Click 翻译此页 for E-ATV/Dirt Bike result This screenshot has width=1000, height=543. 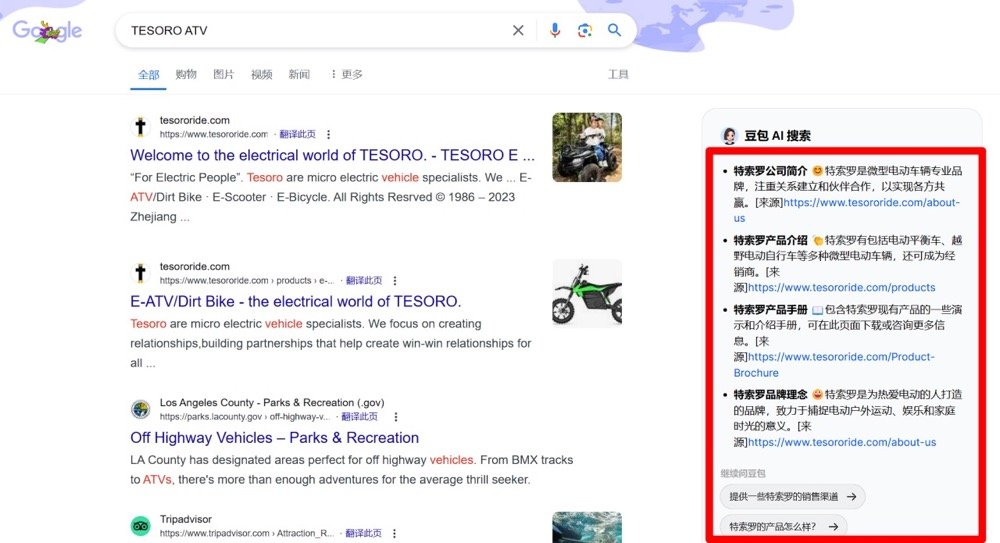pyautogui.click(x=364, y=280)
